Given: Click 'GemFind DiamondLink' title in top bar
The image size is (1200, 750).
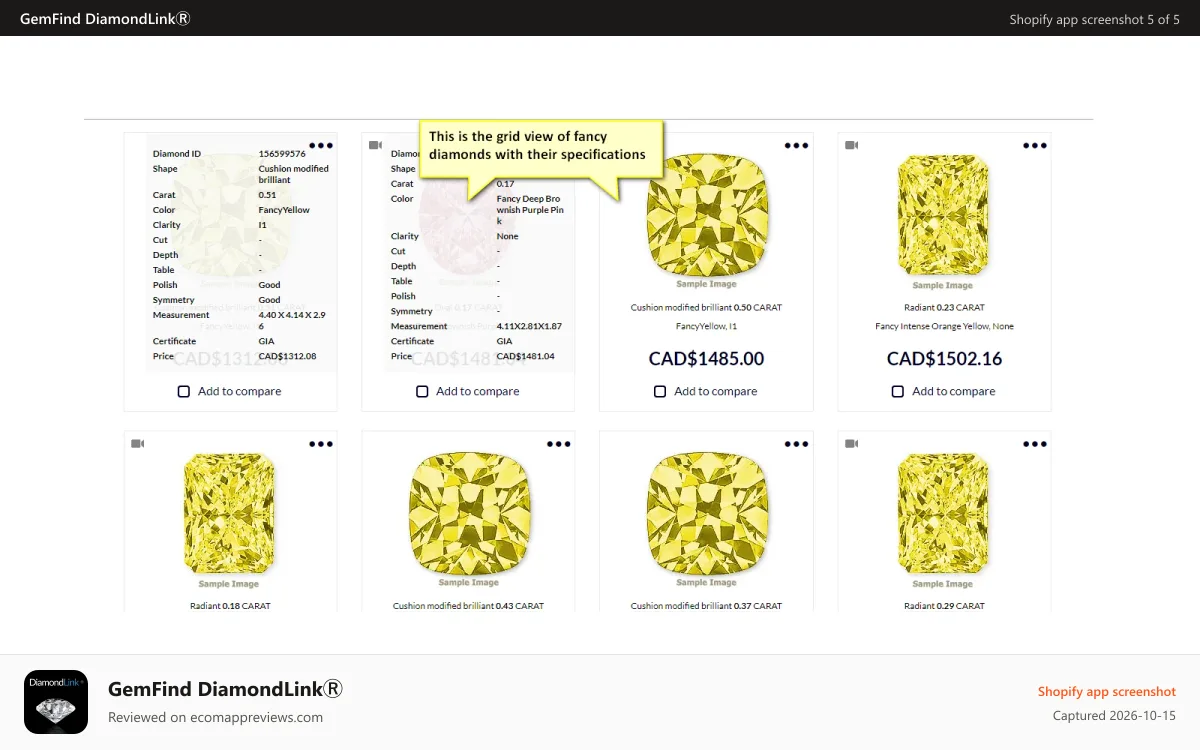Looking at the screenshot, I should (x=105, y=19).
